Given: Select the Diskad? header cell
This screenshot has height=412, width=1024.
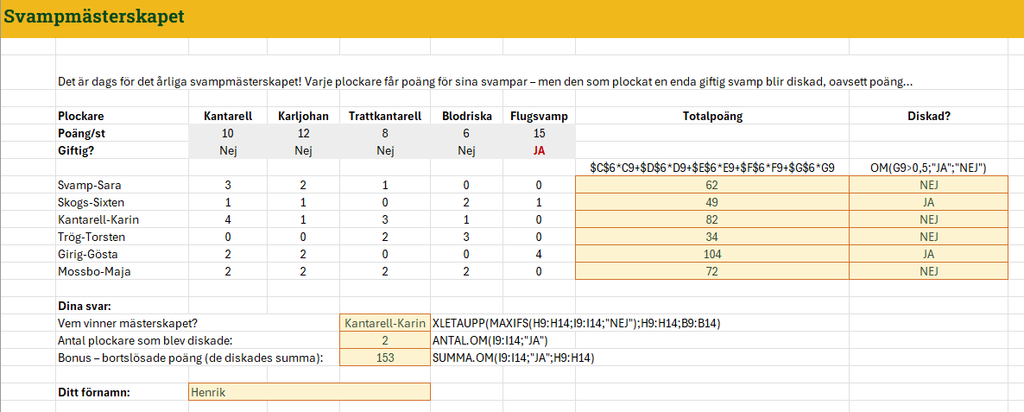Looking at the screenshot, I should coord(929,116).
